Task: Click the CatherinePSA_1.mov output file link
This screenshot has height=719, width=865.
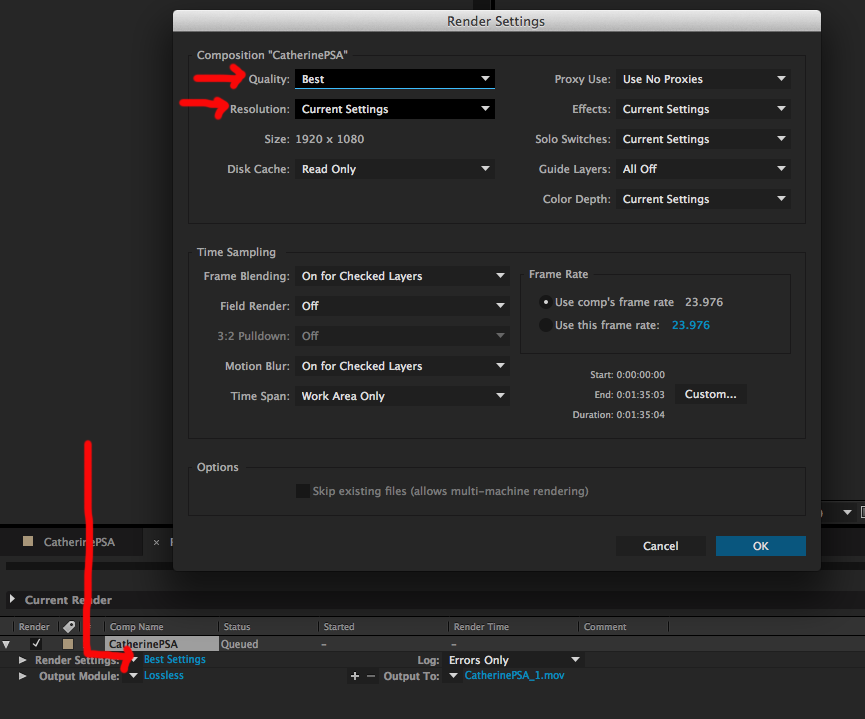Action: coord(514,675)
